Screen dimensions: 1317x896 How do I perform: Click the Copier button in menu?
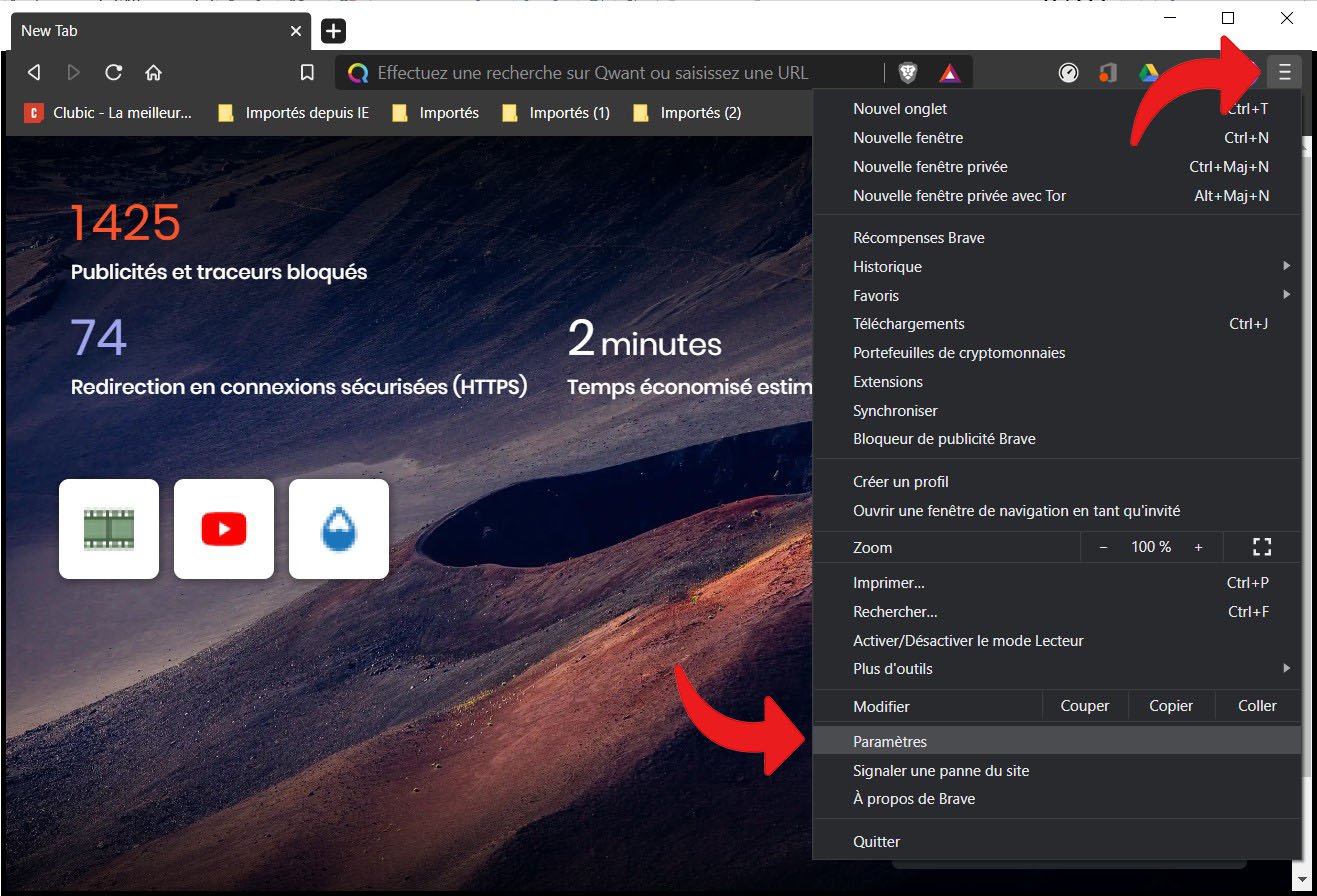tap(1170, 705)
